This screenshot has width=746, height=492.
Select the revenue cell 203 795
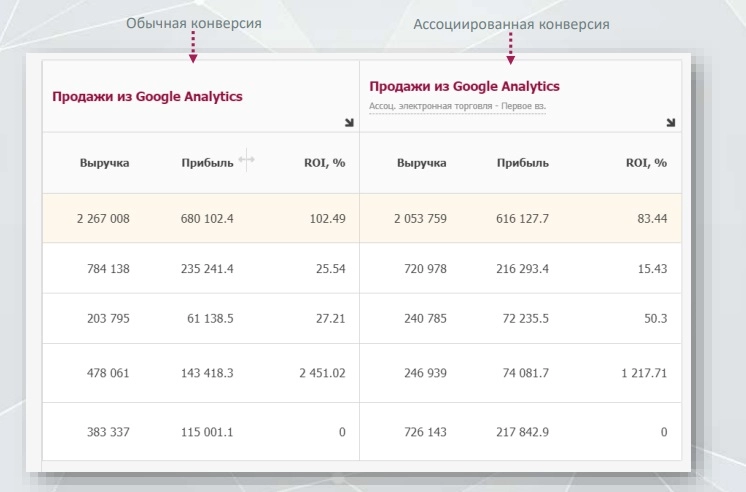tap(108, 318)
